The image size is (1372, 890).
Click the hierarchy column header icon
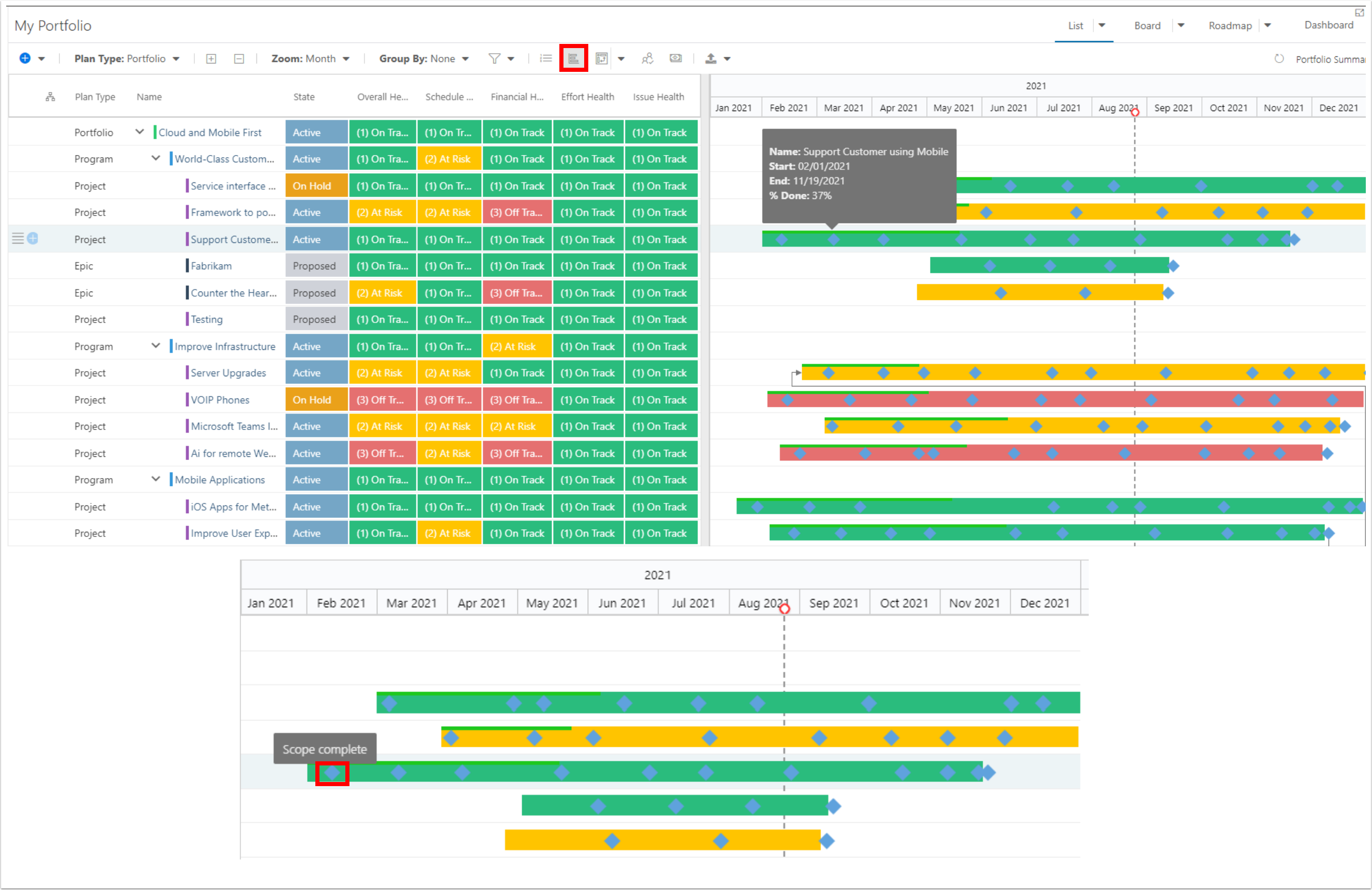[x=50, y=97]
